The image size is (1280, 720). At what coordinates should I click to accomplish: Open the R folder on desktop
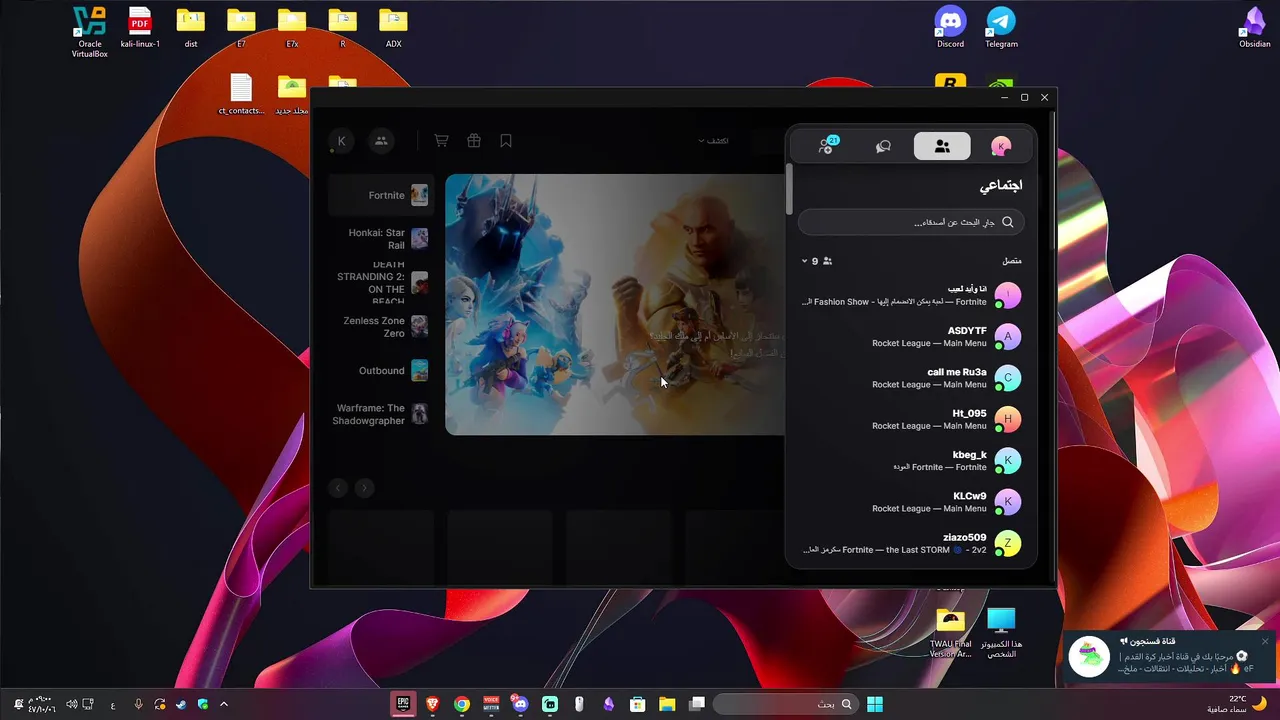point(342,29)
